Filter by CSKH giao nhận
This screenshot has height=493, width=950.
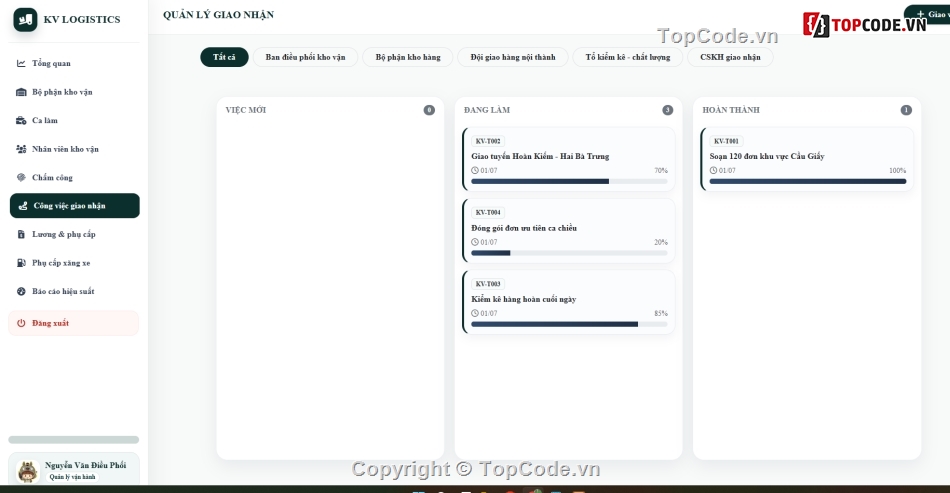(x=730, y=57)
